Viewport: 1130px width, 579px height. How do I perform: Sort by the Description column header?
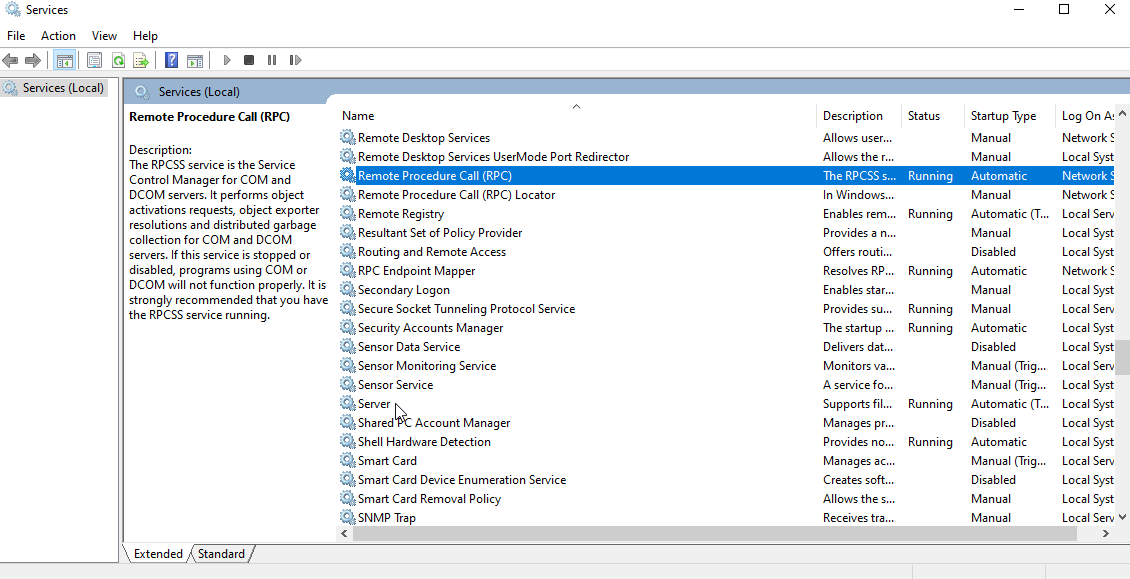click(860, 116)
